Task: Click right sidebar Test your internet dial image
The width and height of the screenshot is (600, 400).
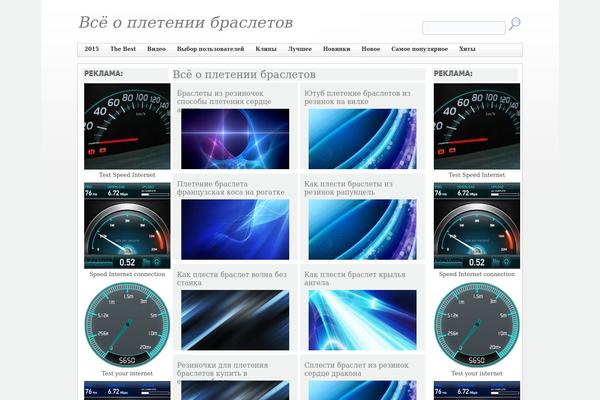Action: [477, 325]
